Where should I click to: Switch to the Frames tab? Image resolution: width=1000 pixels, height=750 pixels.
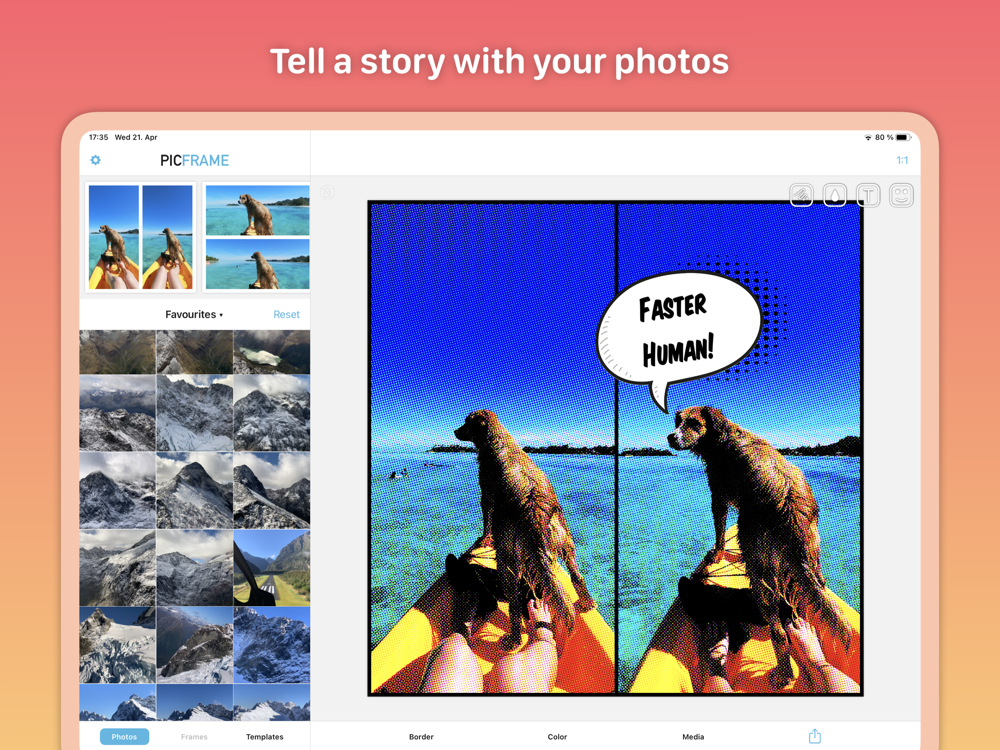point(194,737)
